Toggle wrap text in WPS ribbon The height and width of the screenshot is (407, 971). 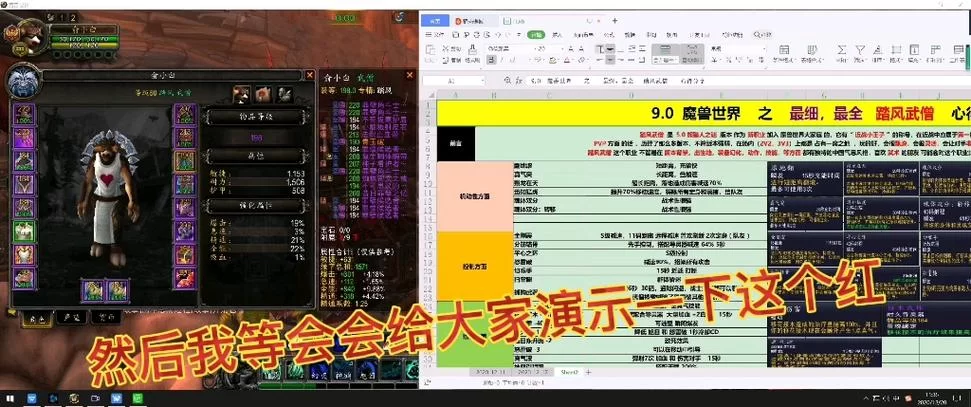coord(691,53)
